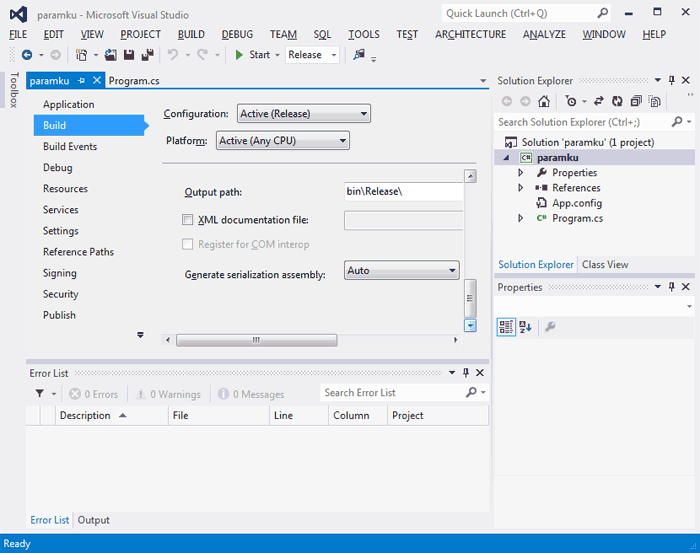The width and height of the screenshot is (700, 553).
Task: Click Sync with Active Document icon
Action: point(599,101)
